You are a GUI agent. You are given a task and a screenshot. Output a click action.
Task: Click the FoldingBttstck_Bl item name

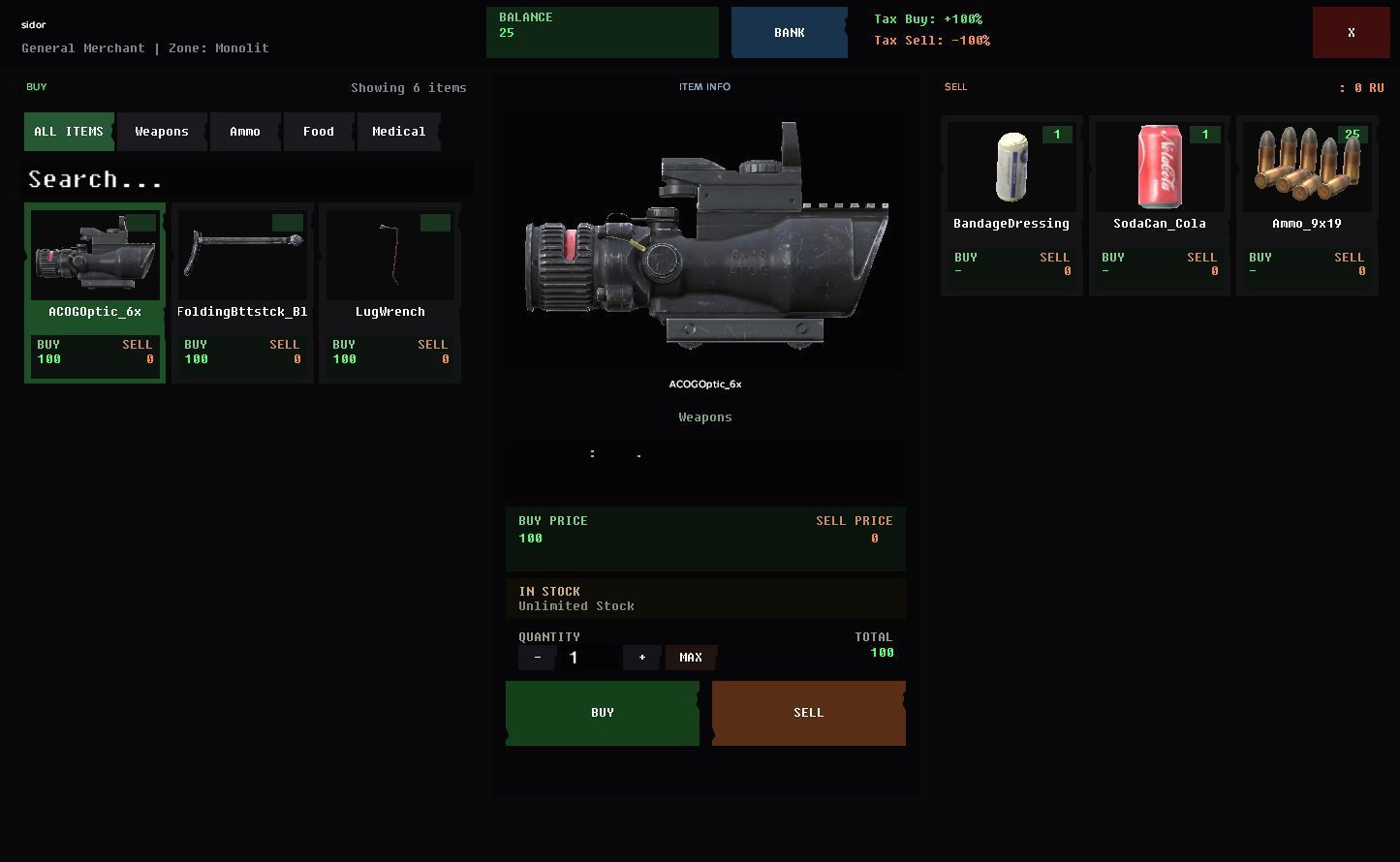click(242, 312)
